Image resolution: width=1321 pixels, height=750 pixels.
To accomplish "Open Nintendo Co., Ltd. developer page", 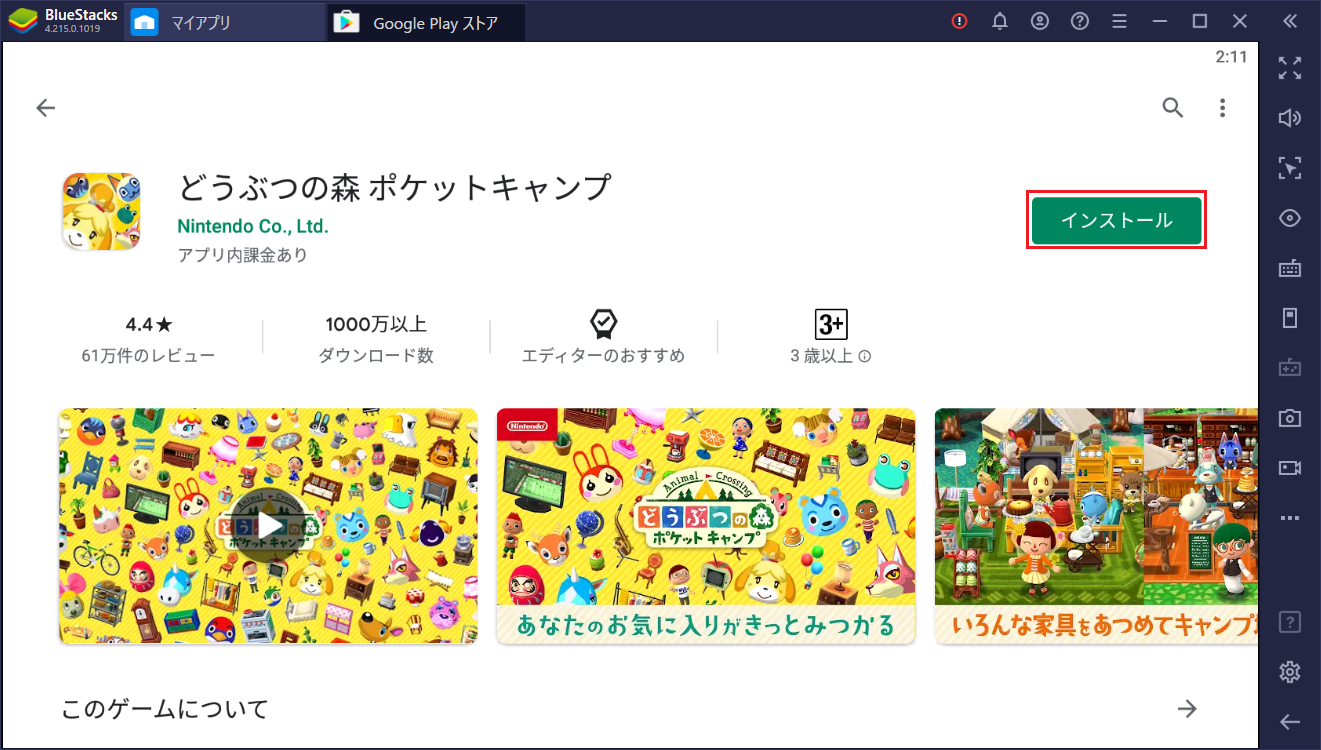I will click(253, 226).
